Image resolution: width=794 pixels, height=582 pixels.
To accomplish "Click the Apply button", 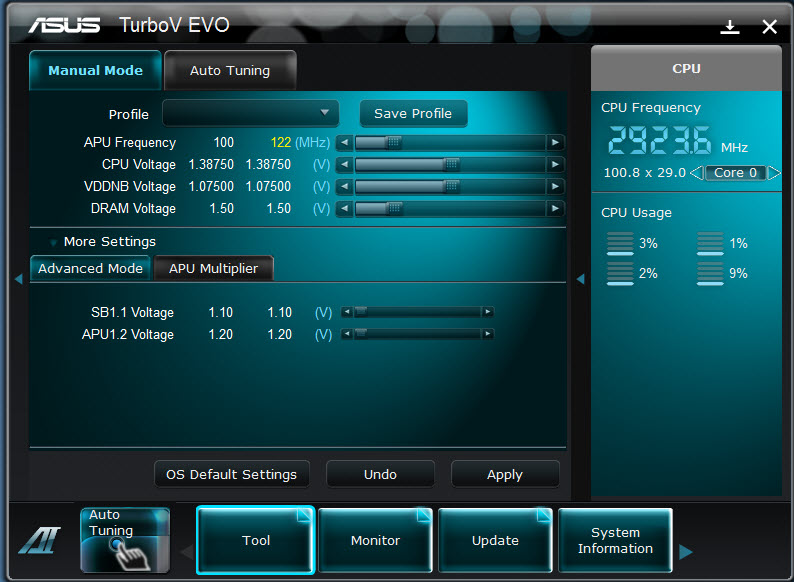I will pyautogui.click(x=504, y=475).
